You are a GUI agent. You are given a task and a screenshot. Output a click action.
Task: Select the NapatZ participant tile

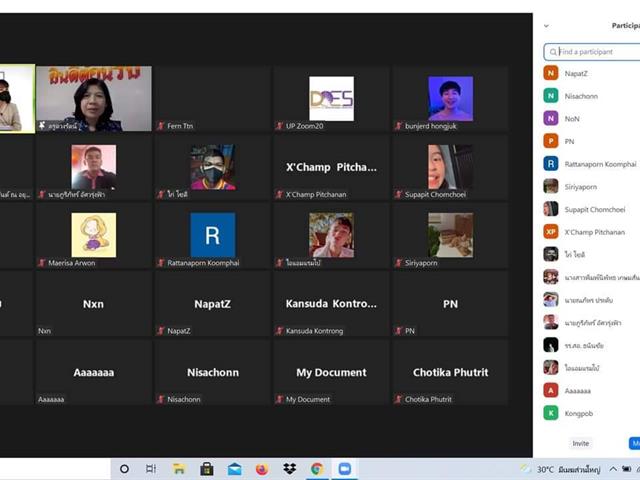pyautogui.click(x=213, y=304)
